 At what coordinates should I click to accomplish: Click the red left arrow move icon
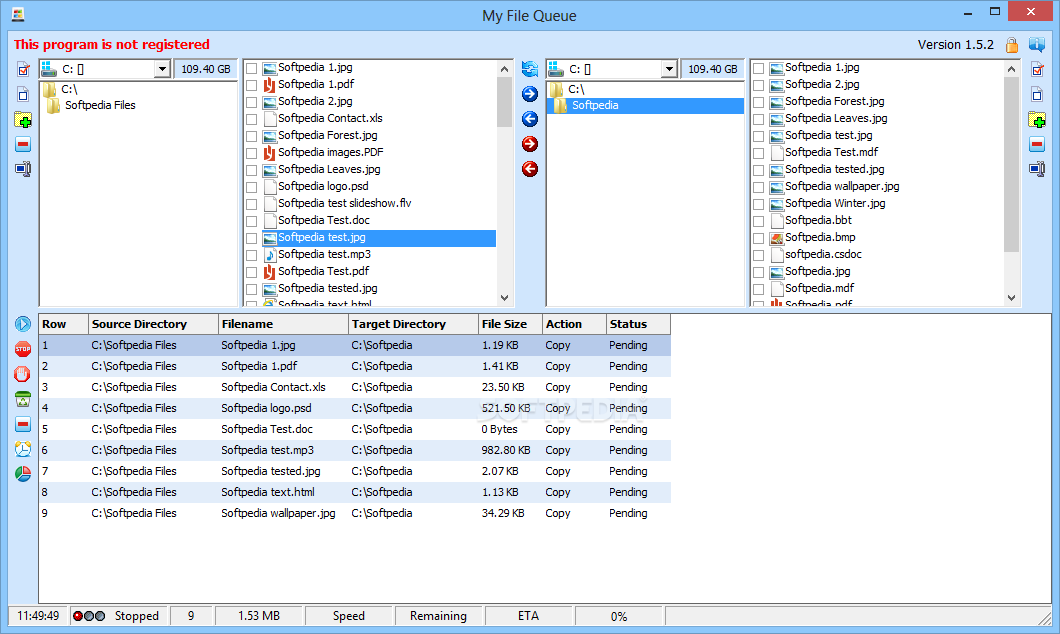[x=530, y=169]
